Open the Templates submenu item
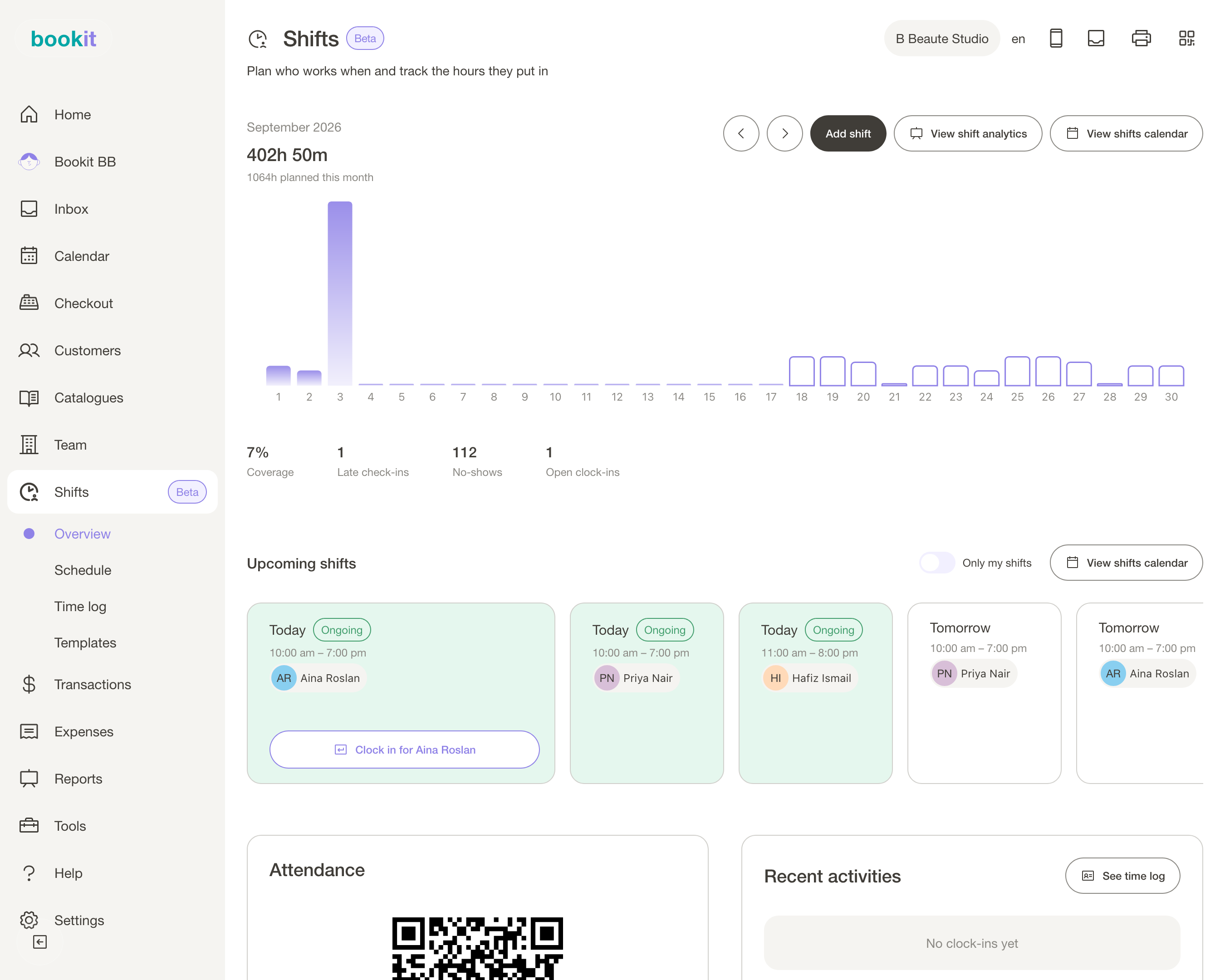 pyautogui.click(x=85, y=642)
